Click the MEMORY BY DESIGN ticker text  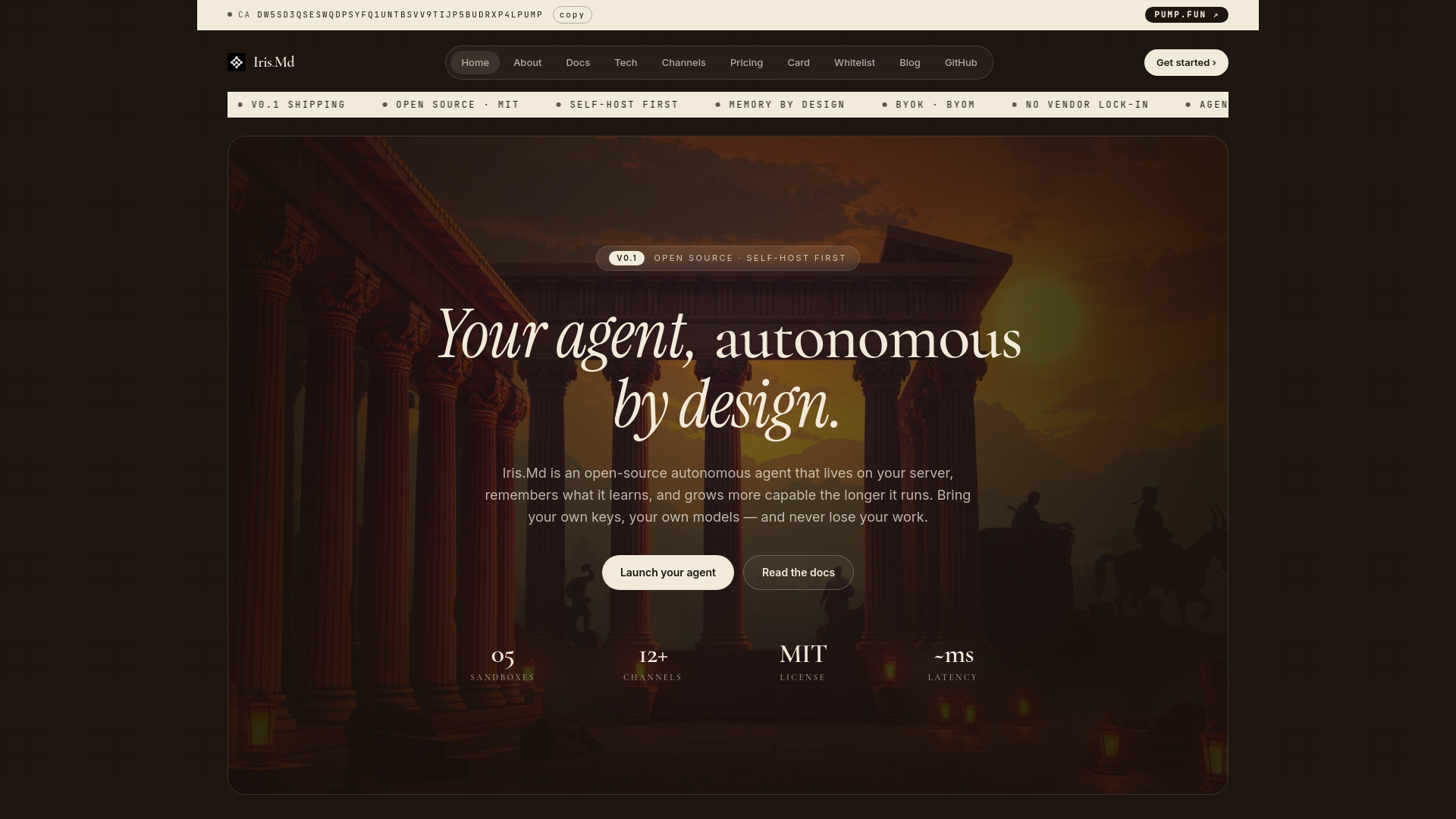786,105
